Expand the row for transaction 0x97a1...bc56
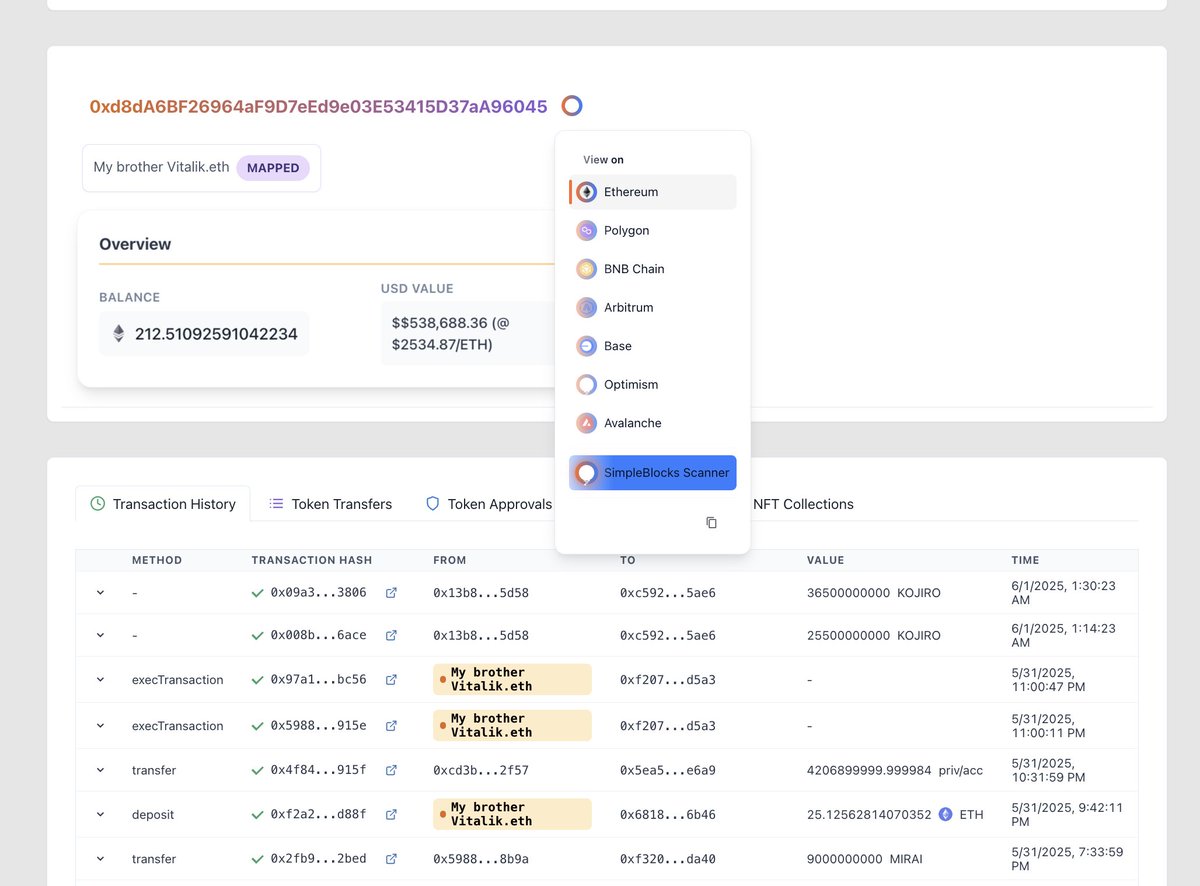The image size is (1200, 886). tap(100, 680)
